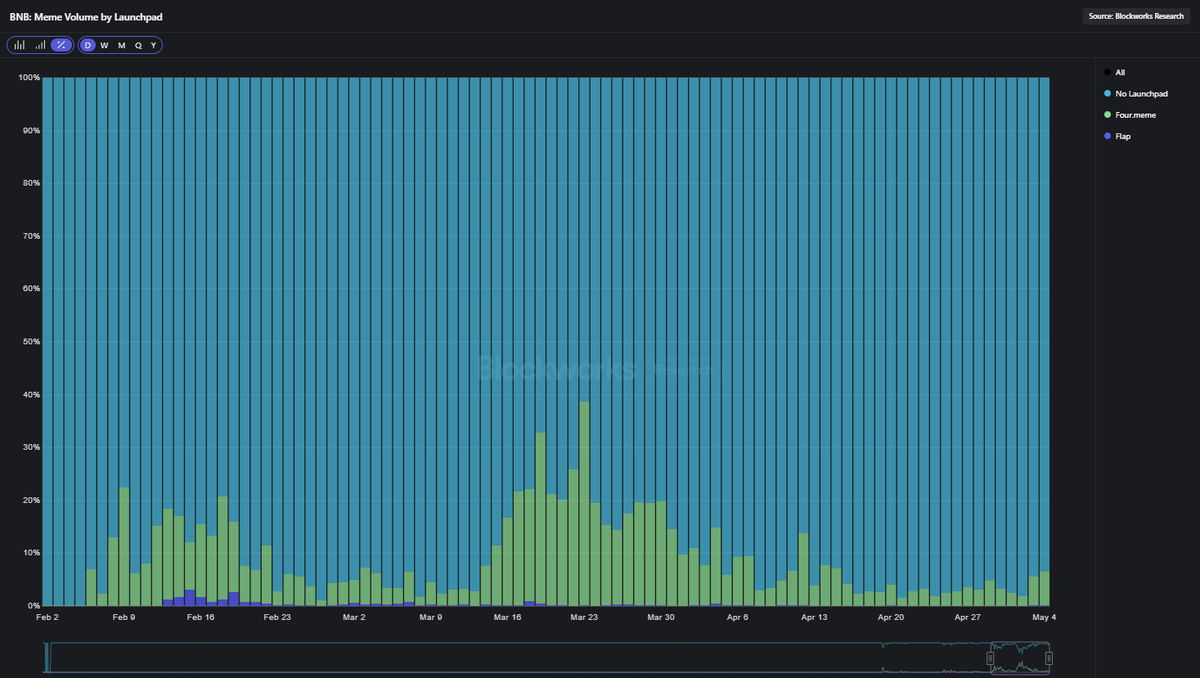This screenshot has width=1200, height=678.
Task: Choose the monthly (M) interval
Action: (121, 45)
